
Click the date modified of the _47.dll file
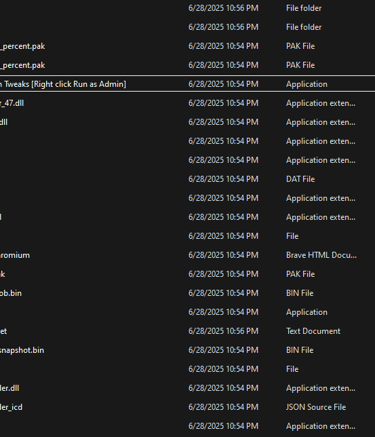(x=223, y=103)
